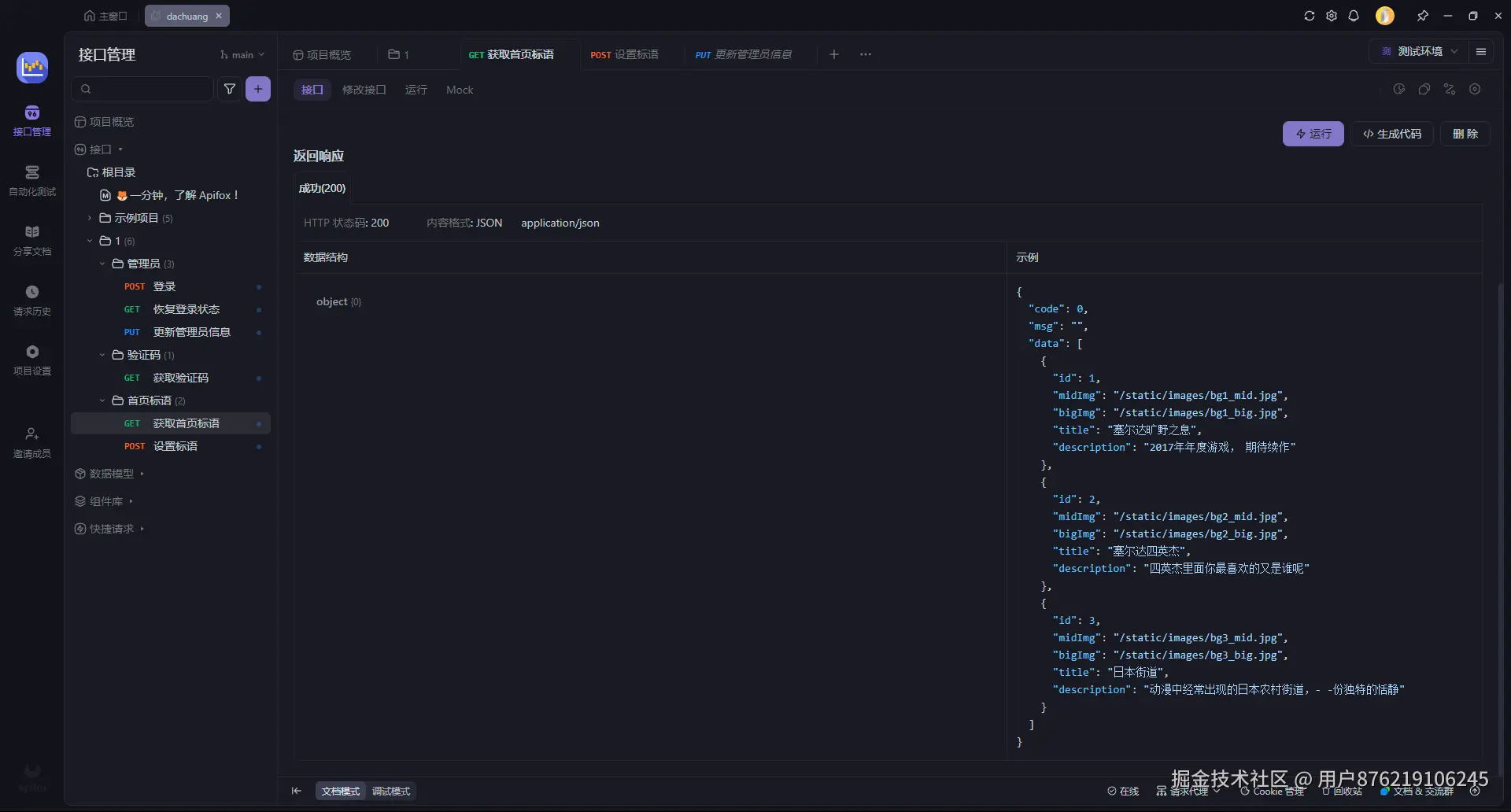The width and height of the screenshot is (1511, 812).
Task: Select the 运行 sub-tab
Action: (416, 90)
